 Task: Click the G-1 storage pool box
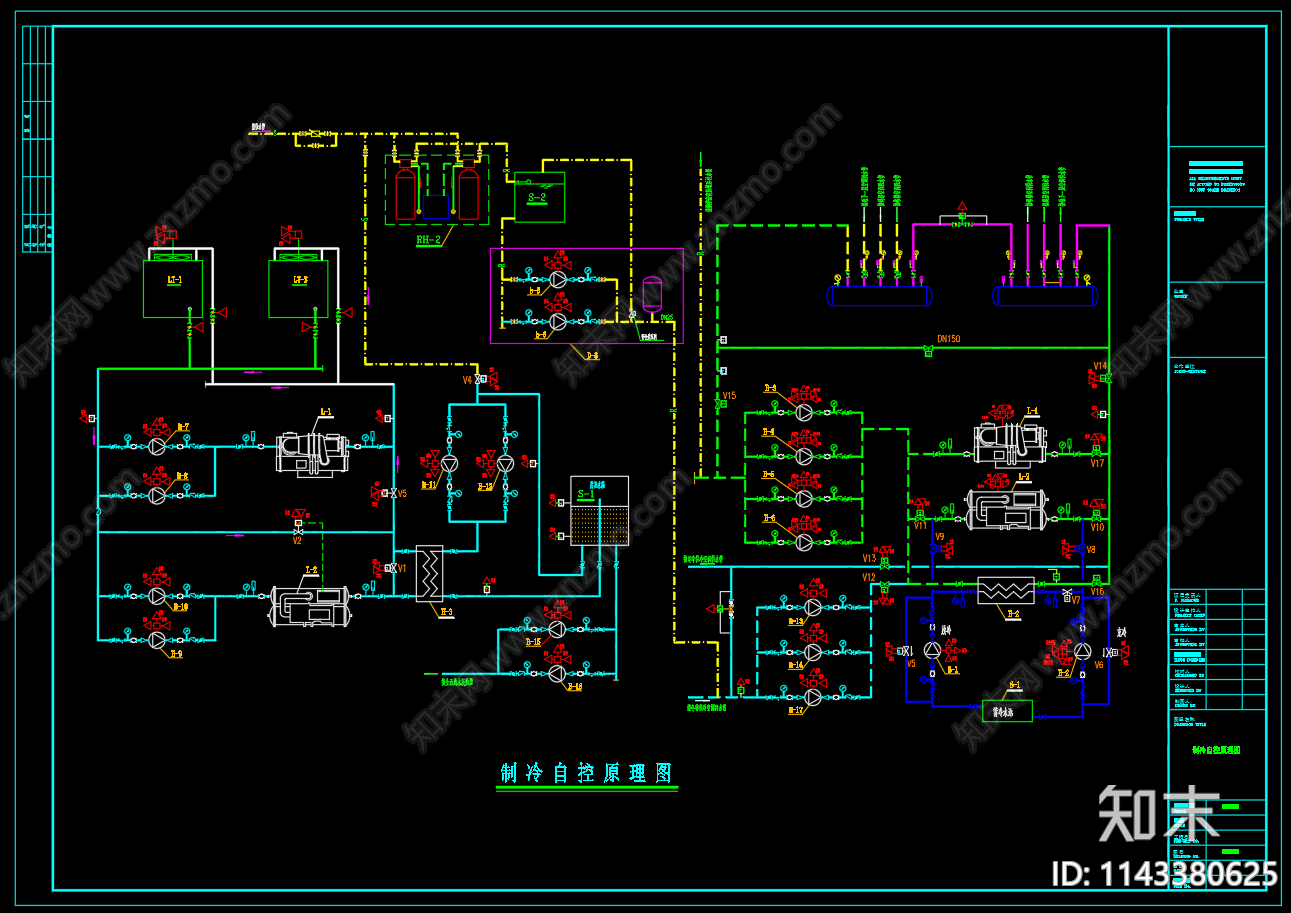click(x=1008, y=712)
